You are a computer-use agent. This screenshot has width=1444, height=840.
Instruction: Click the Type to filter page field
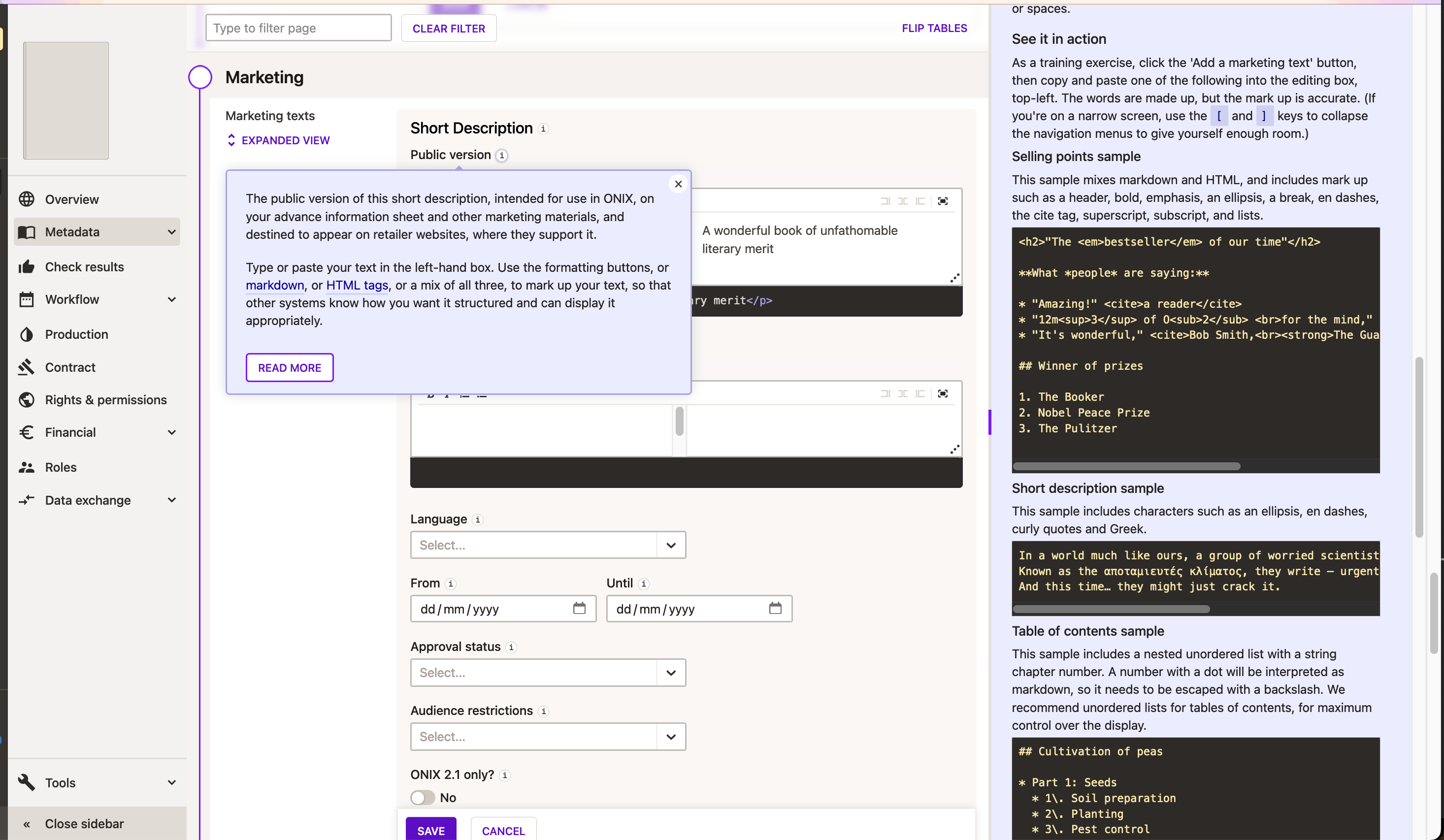point(298,28)
